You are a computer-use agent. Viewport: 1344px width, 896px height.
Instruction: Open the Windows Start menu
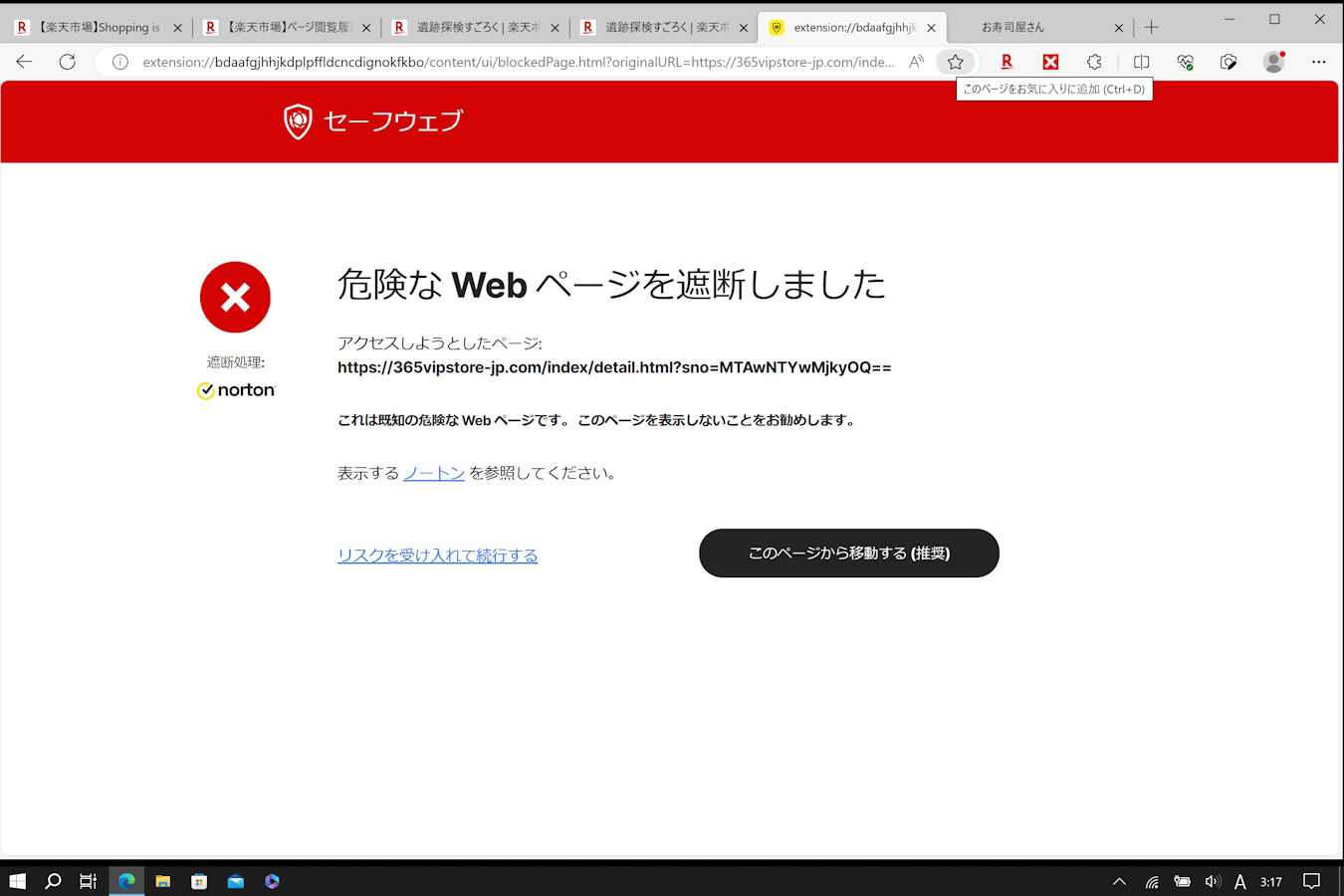click(17, 881)
